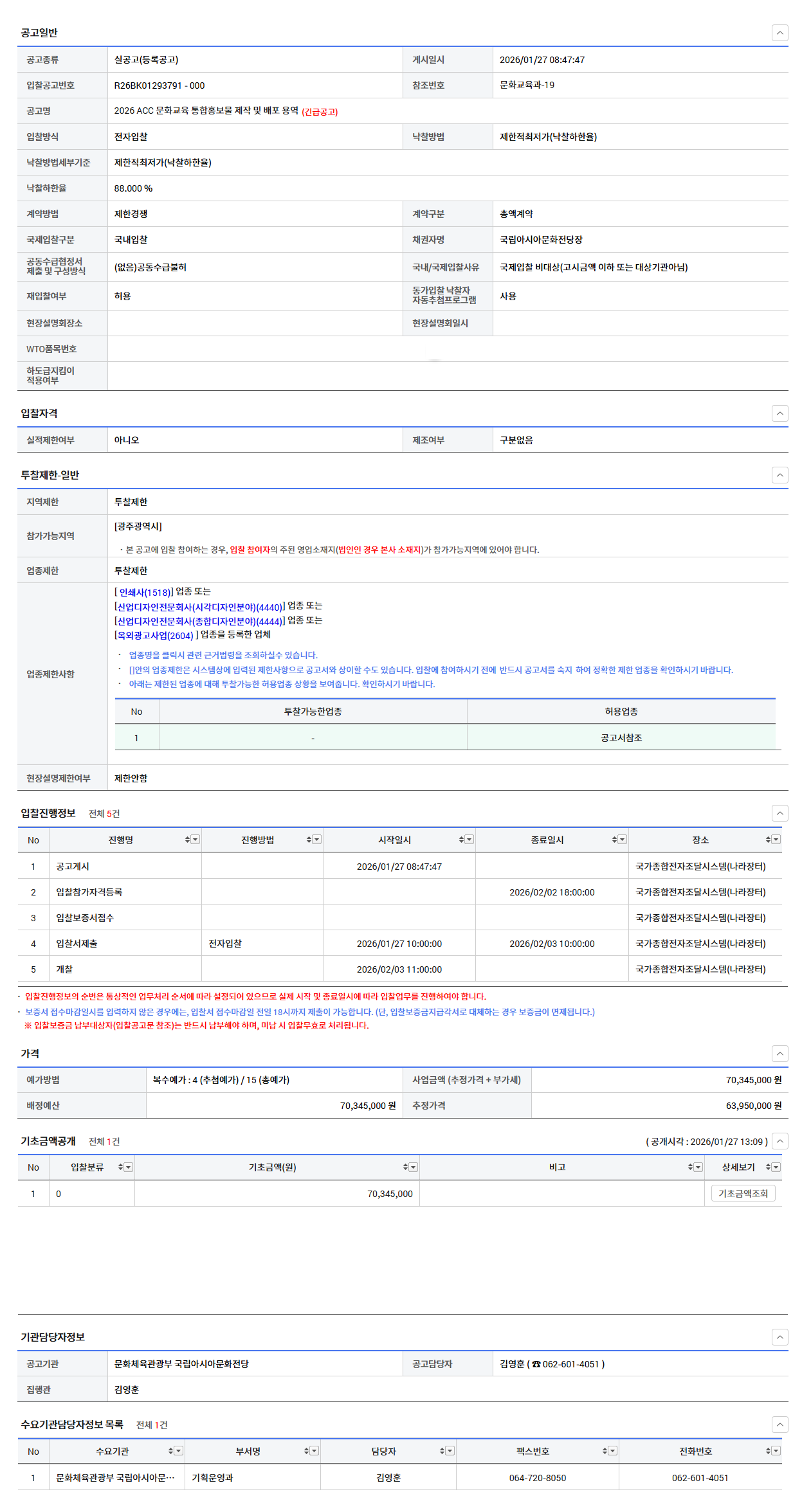Viewport: 802px width, 1512px height.
Task: Open the 산업디자인전문회사(종합디자인분야)(4444) link
Action: [199, 622]
